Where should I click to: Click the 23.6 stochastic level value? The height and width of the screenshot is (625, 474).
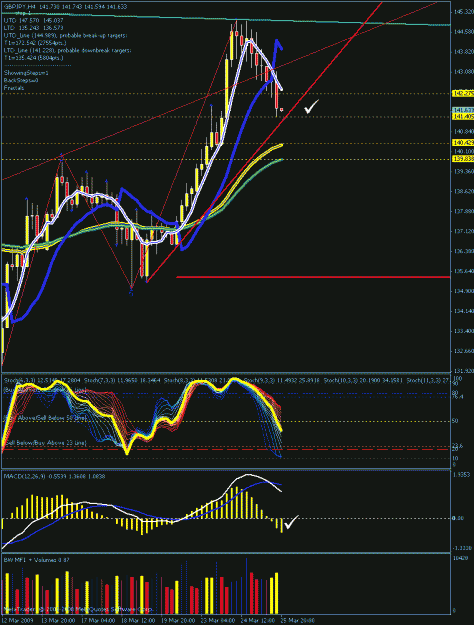(x=458, y=446)
